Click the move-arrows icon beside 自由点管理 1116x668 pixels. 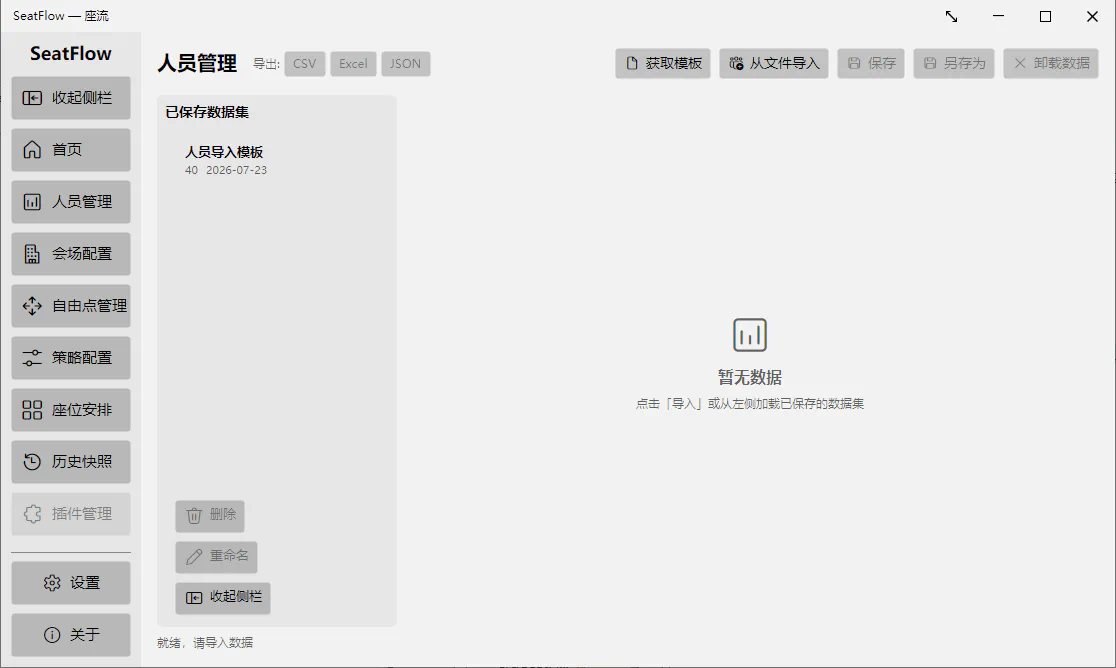point(32,306)
